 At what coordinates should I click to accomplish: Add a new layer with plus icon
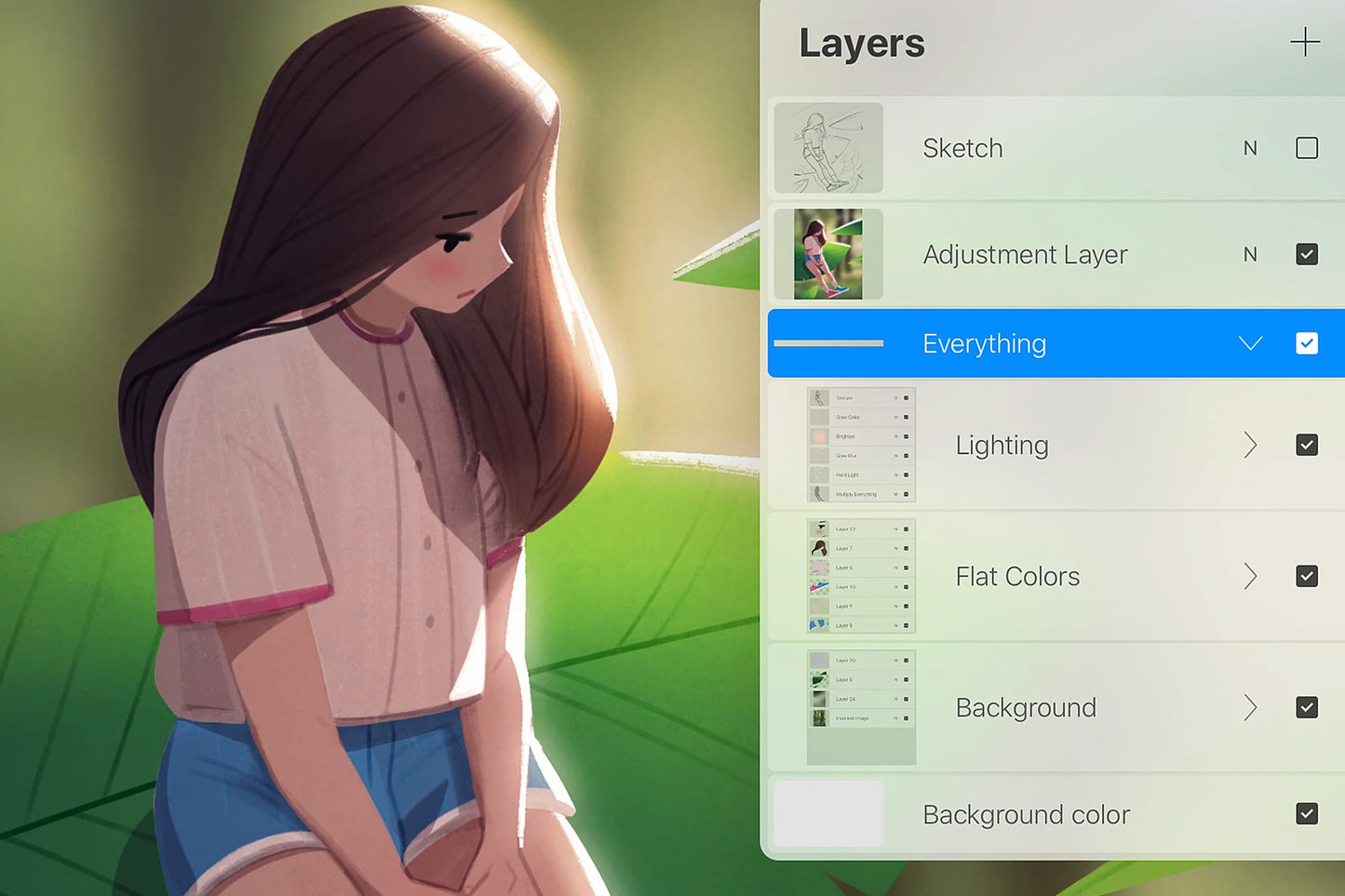tap(1305, 42)
